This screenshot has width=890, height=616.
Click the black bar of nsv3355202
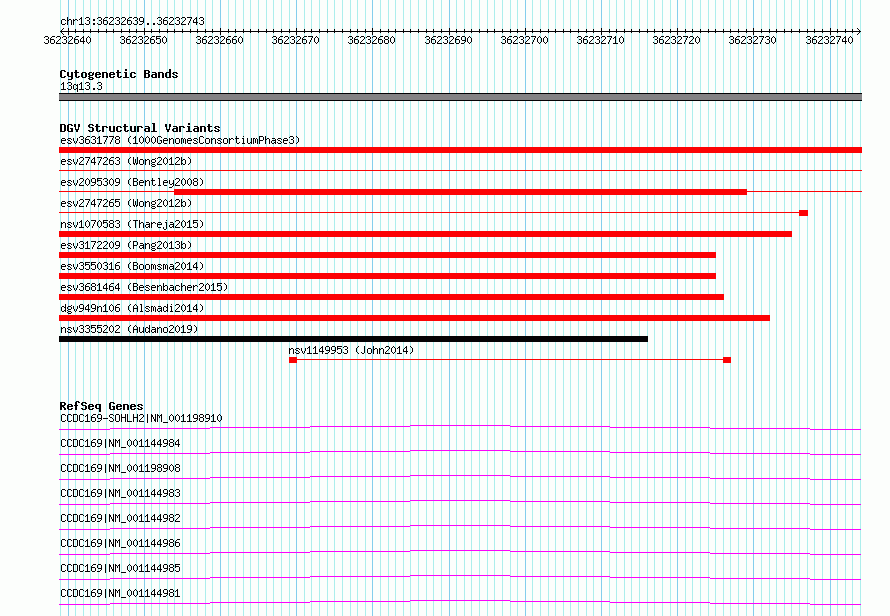click(353, 339)
